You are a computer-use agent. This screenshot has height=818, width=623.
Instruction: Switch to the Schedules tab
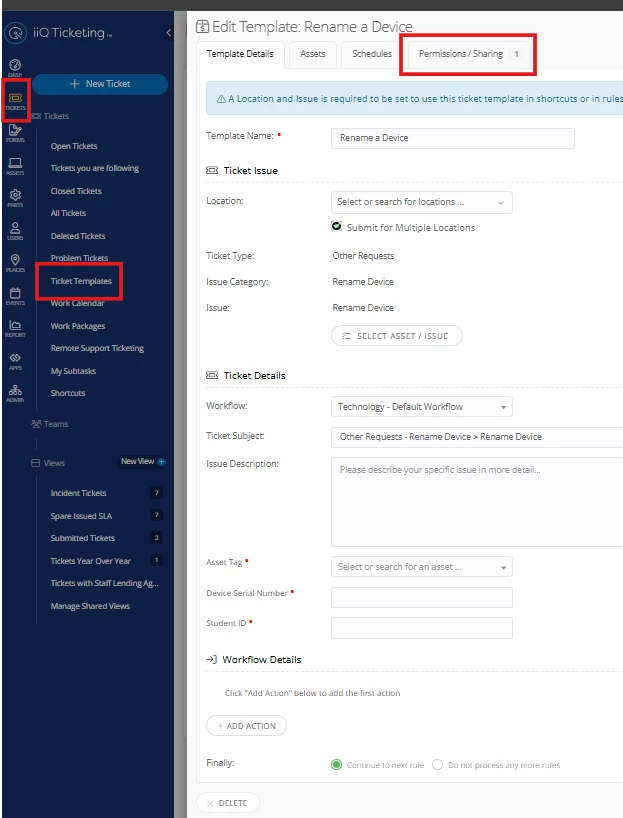pos(372,54)
